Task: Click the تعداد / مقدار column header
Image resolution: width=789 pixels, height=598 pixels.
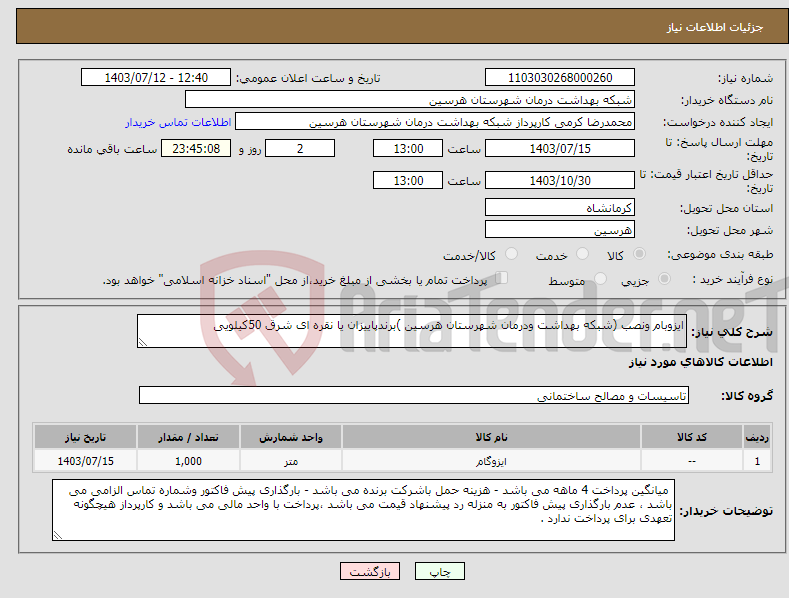Action: pyautogui.click(x=188, y=437)
